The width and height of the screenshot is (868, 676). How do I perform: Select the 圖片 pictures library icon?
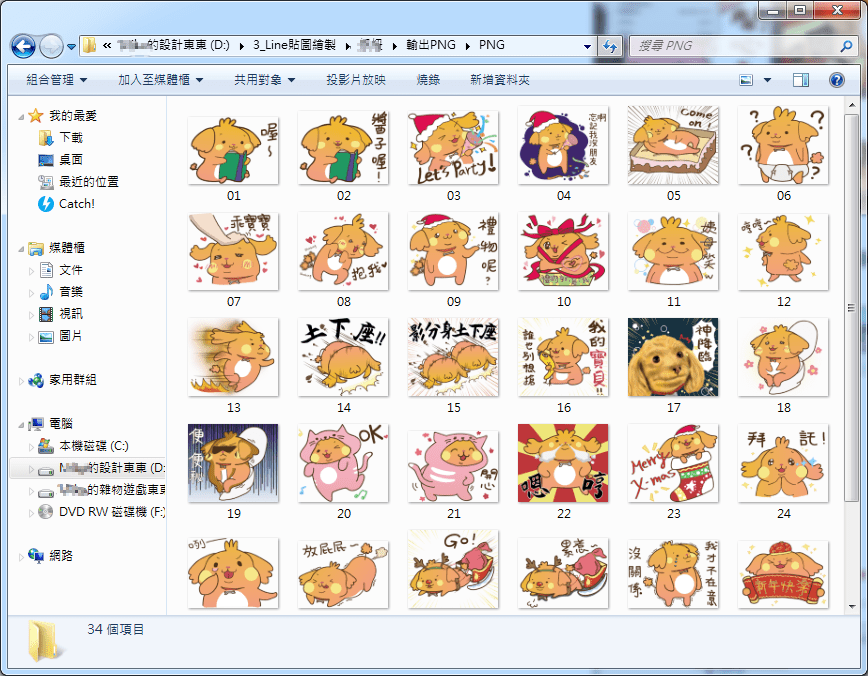tap(46, 336)
